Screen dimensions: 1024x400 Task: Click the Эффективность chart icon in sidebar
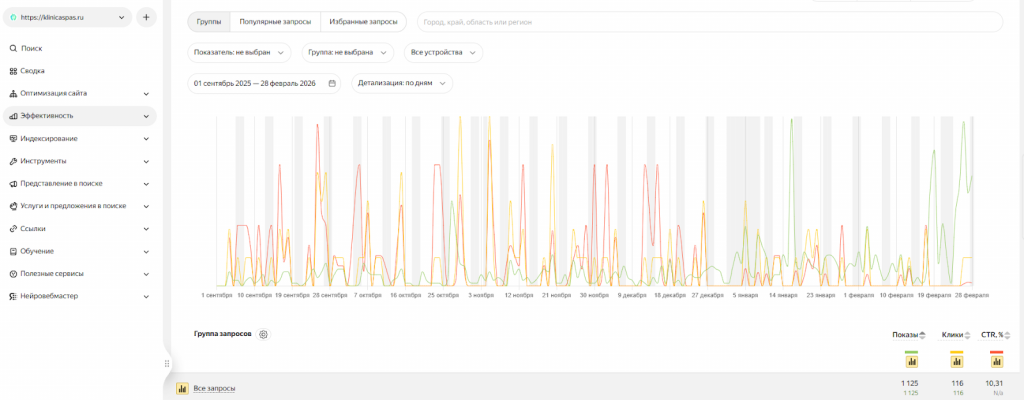pyautogui.click(x=13, y=116)
